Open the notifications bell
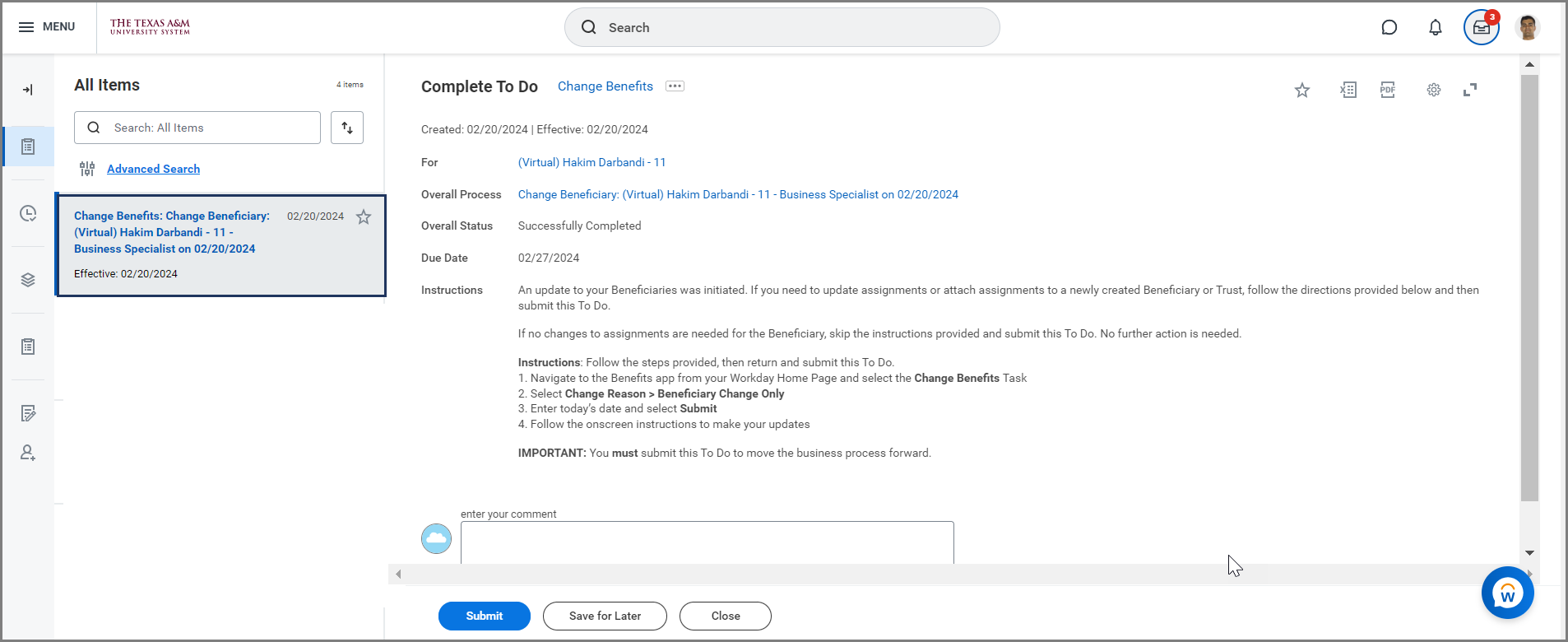The height and width of the screenshot is (642, 1568). pos(1435,28)
